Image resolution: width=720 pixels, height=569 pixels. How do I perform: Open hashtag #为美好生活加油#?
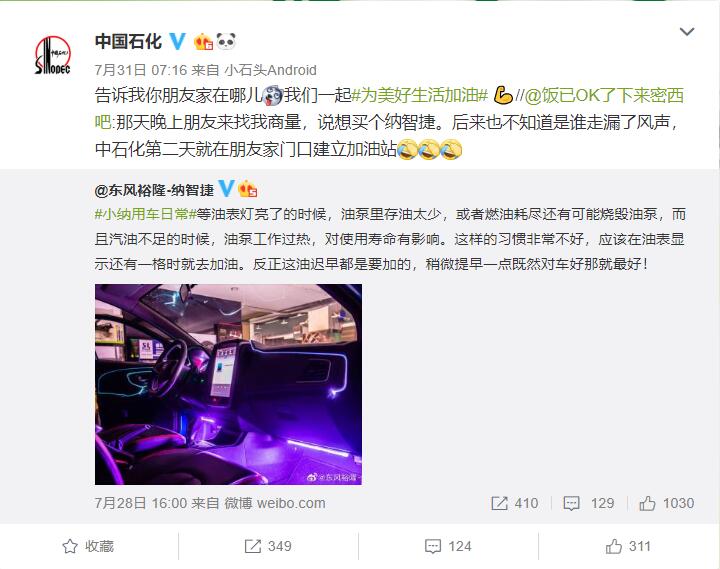(419, 96)
